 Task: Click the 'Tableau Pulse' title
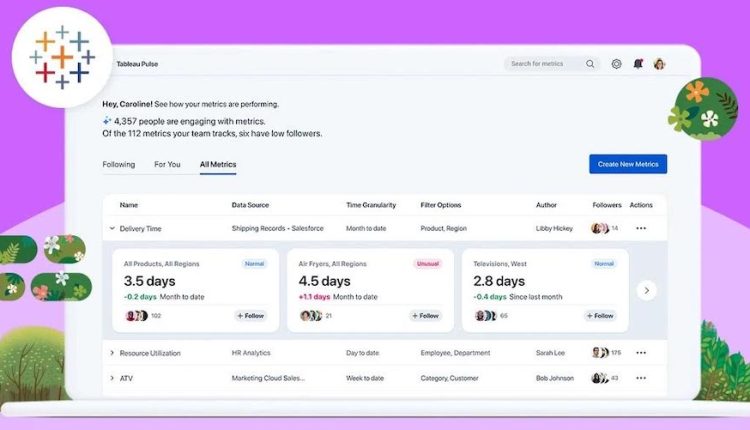coord(137,64)
